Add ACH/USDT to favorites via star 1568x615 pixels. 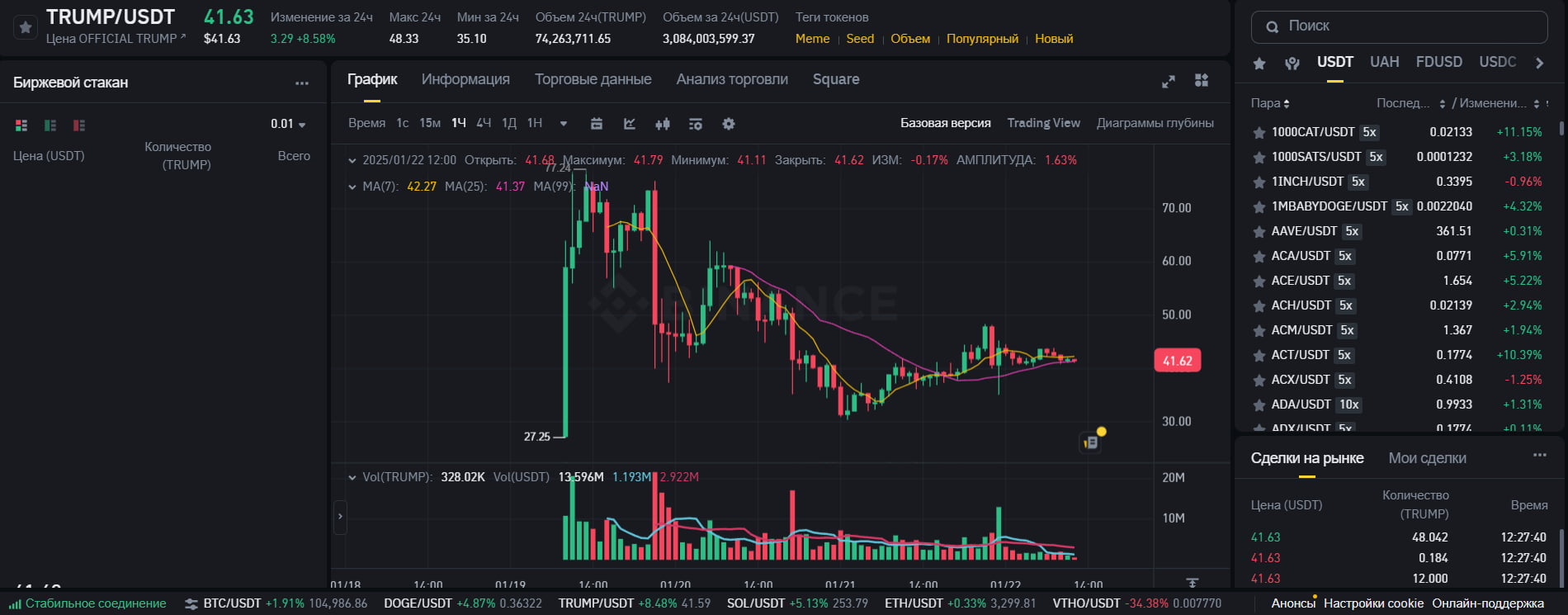1259,305
